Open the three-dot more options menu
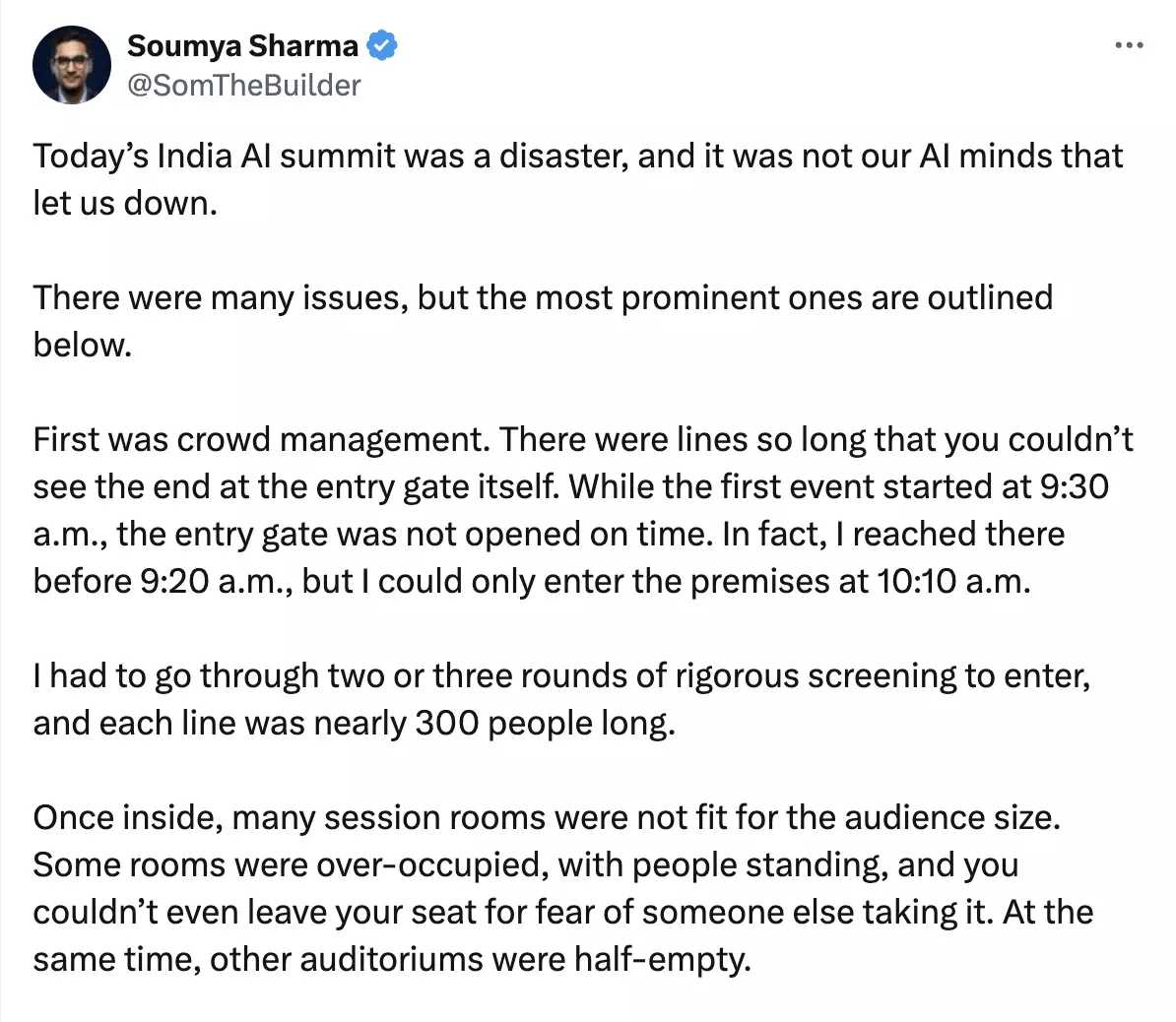 [x=1129, y=45]
